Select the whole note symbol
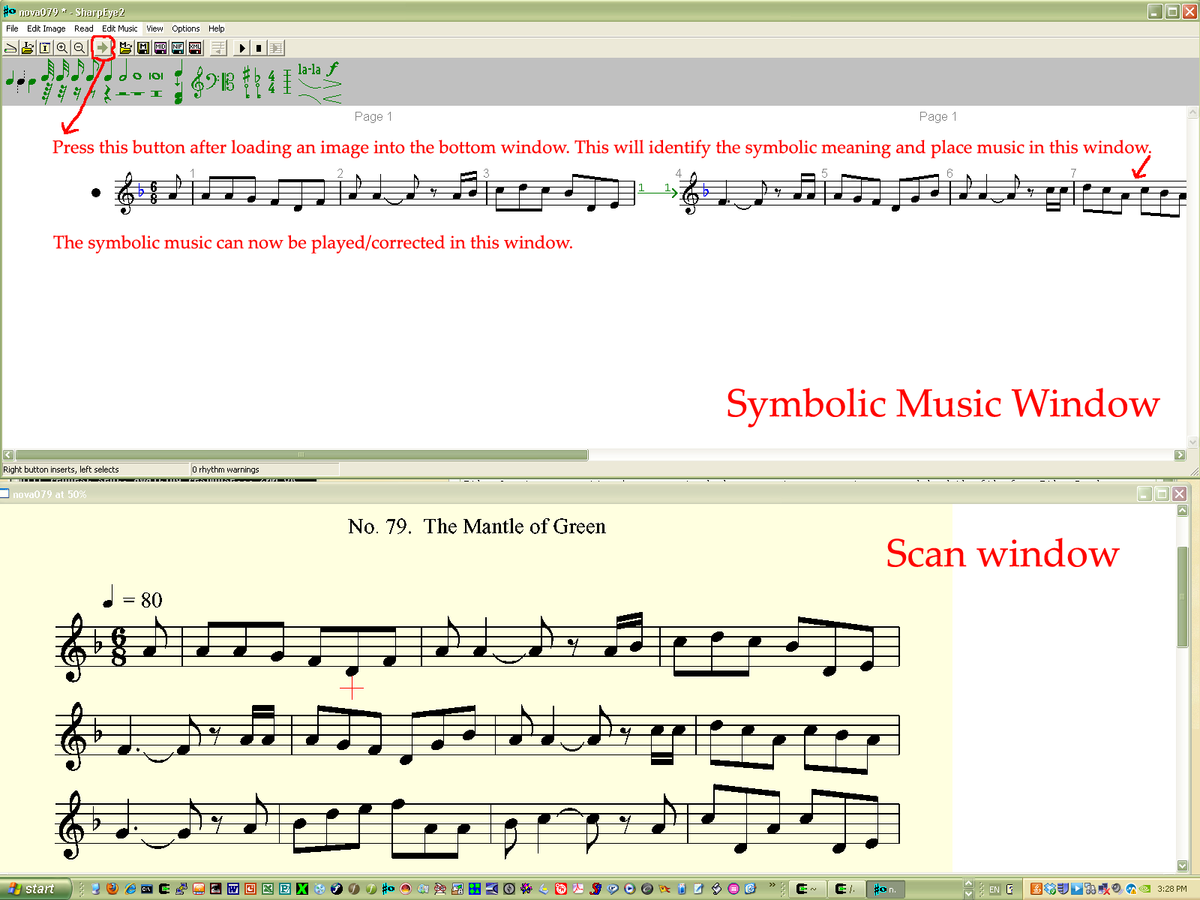Screen dimensions: 1200x900 tap(137, 78)
